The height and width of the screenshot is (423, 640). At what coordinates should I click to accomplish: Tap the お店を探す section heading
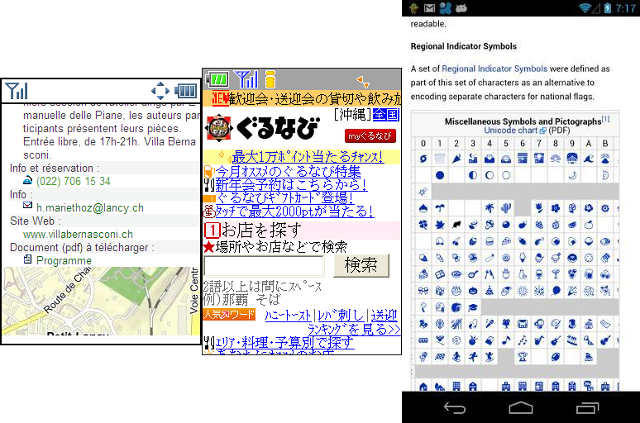(x=261, y=230)
